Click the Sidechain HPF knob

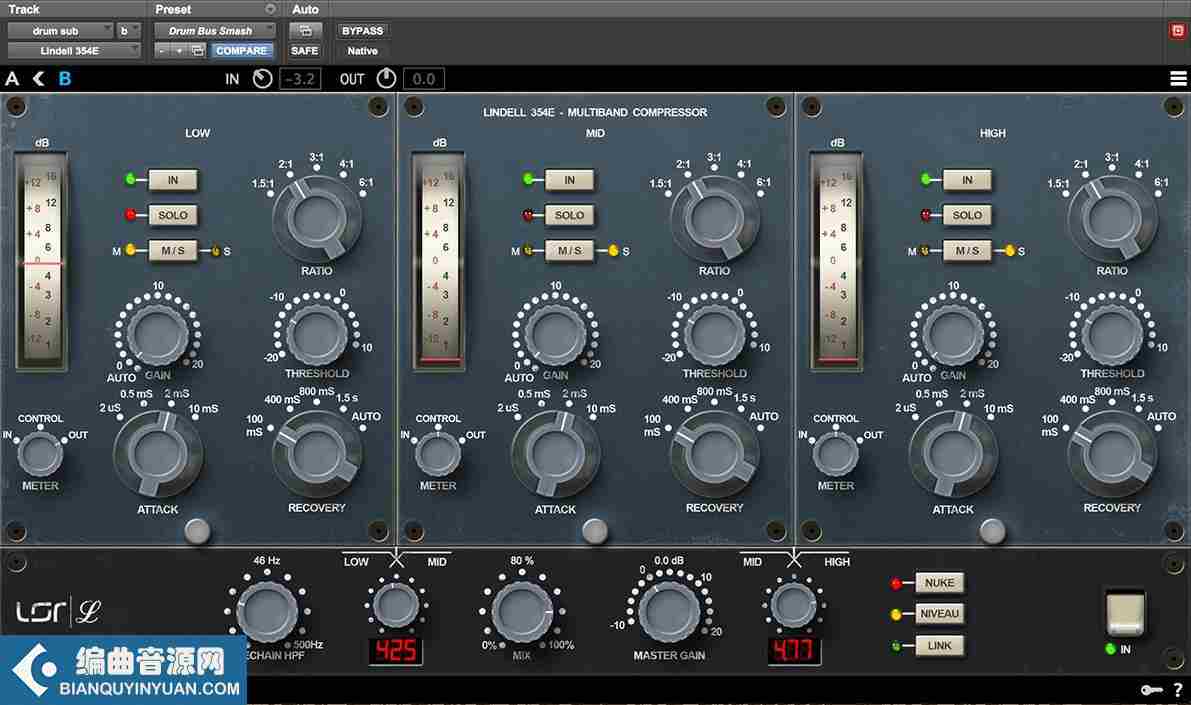point(267,612)
